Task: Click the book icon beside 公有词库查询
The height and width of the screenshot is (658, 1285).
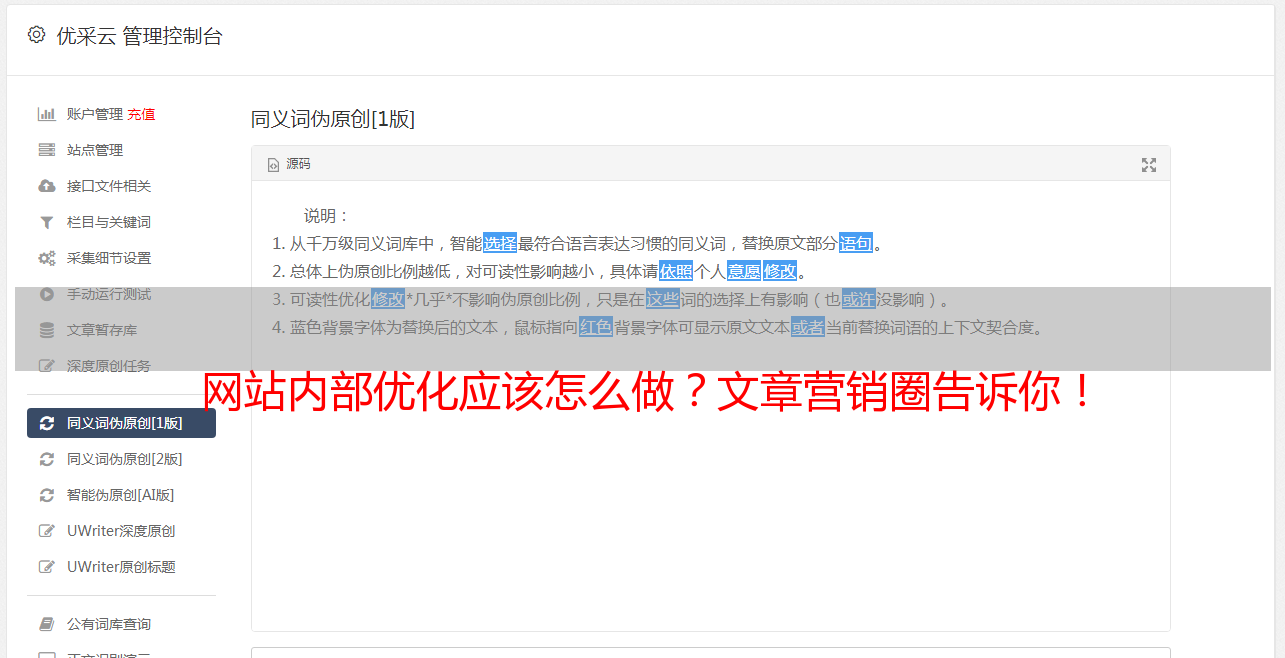Action: pos(46,624)
